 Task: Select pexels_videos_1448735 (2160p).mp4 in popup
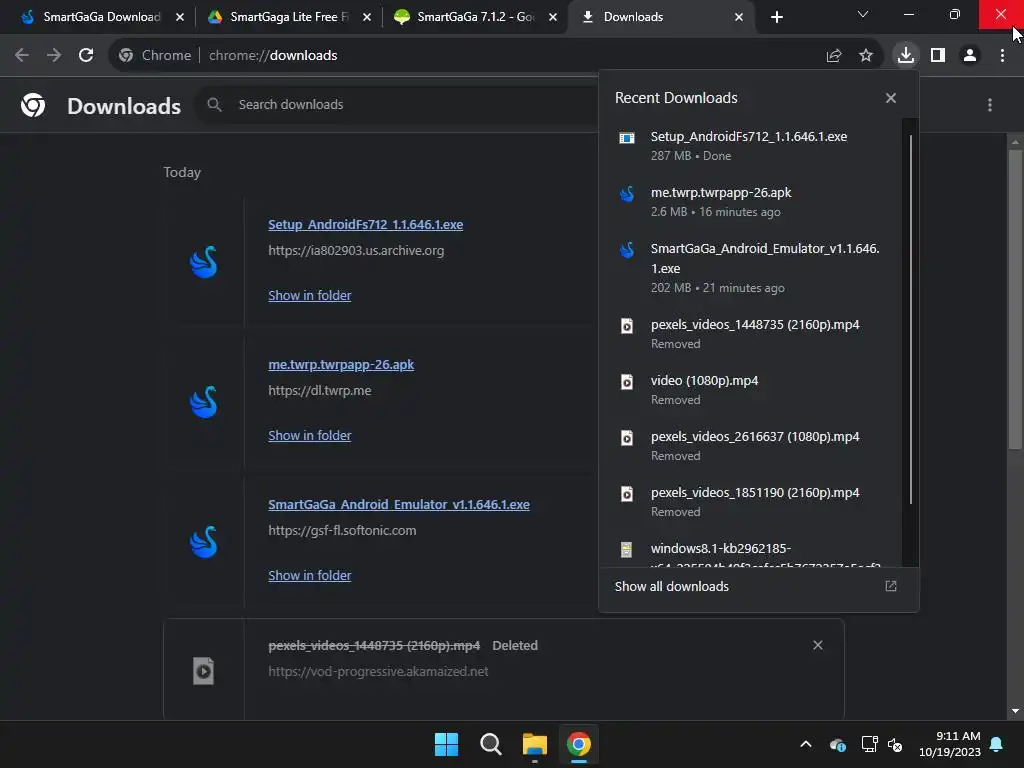751,334
